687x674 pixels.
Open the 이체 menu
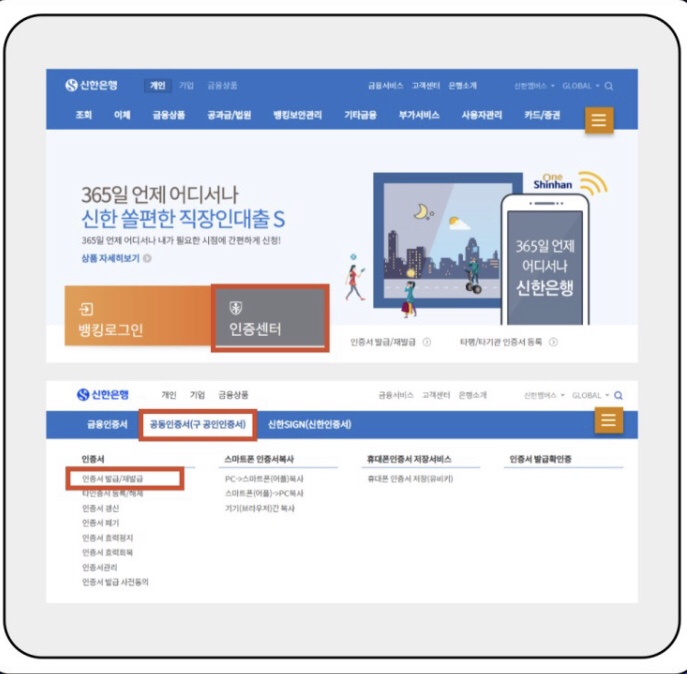(122, 115)
